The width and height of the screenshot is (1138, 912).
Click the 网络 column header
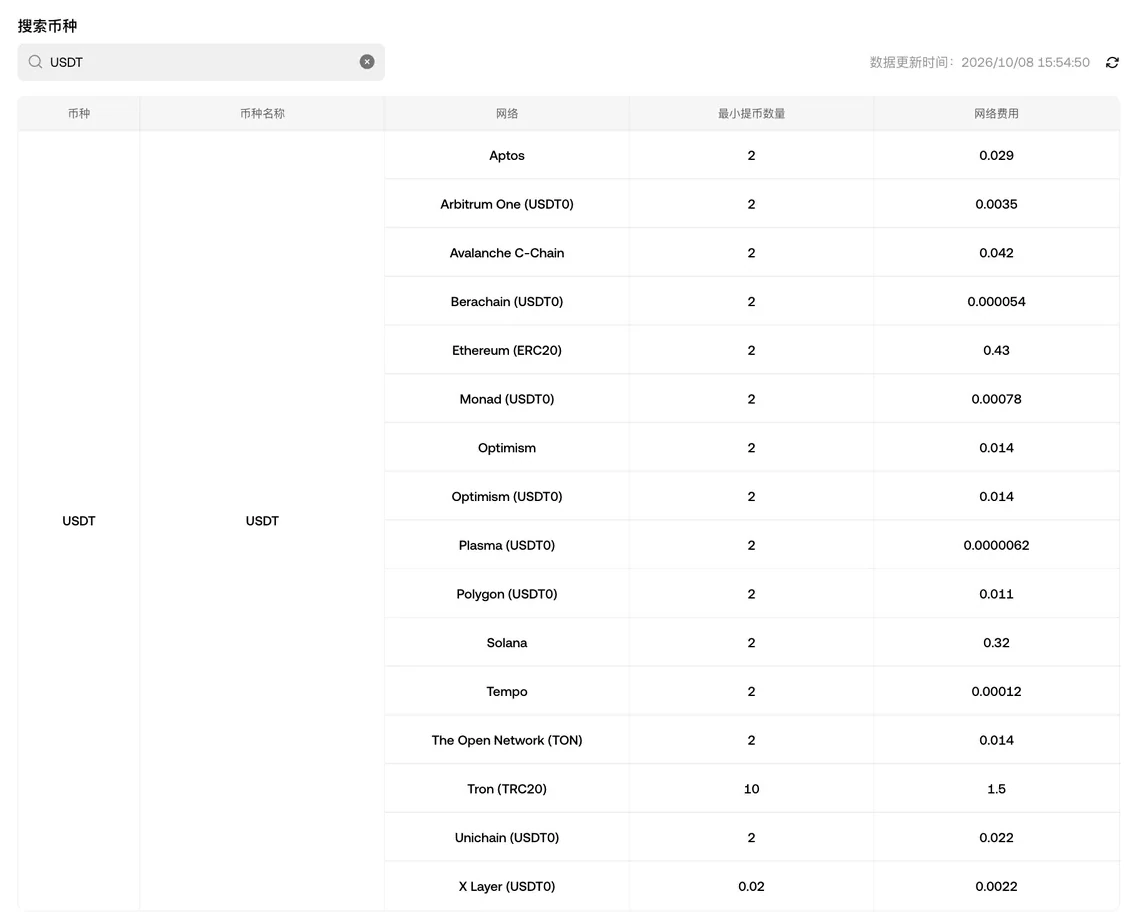tap(507, 113)
